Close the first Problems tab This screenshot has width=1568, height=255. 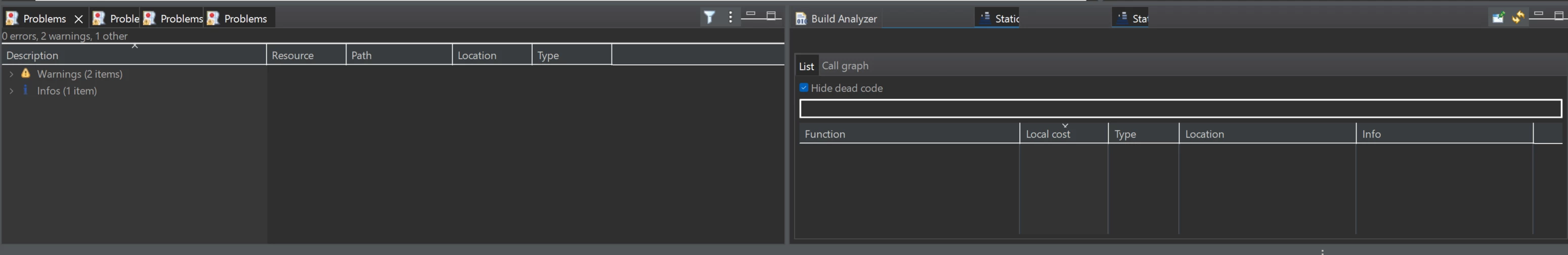pyautogui.click(x=78, y=19)
